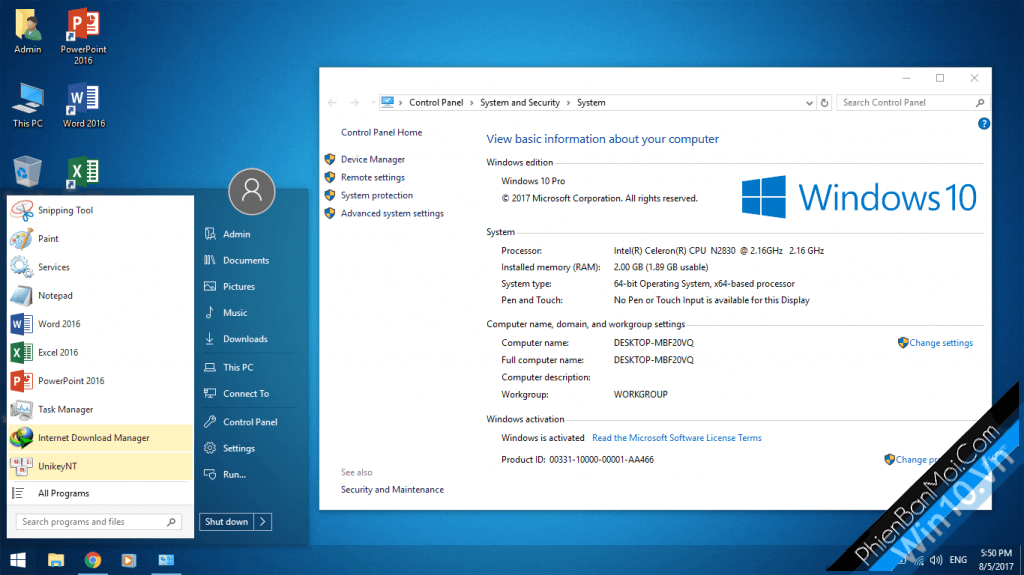Click Control Panel breadcrumb in address bar

coord(436,103)
